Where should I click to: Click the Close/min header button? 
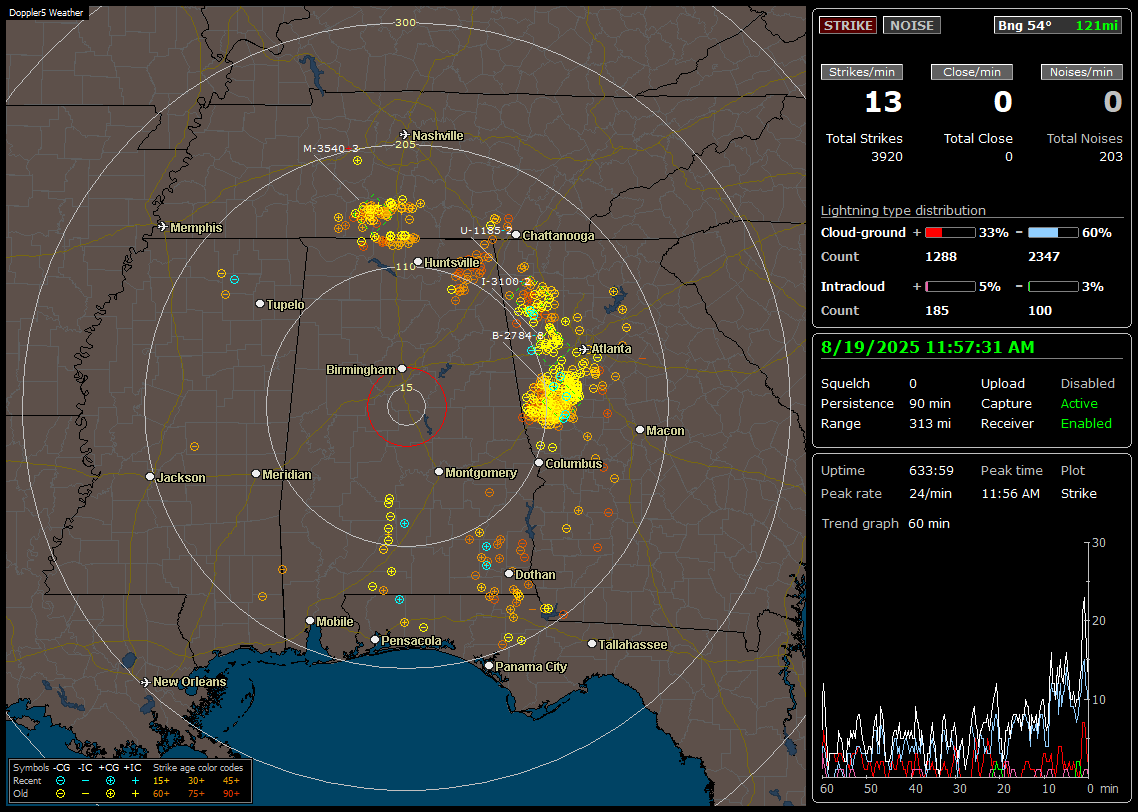(972, 72)
